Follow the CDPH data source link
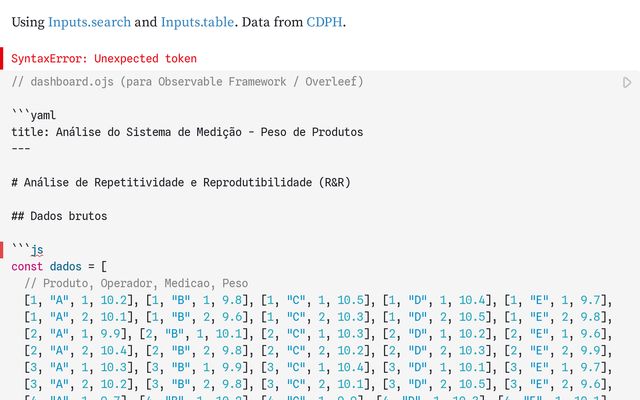This screenshot has height=400, width=640. tap(324, 22)
